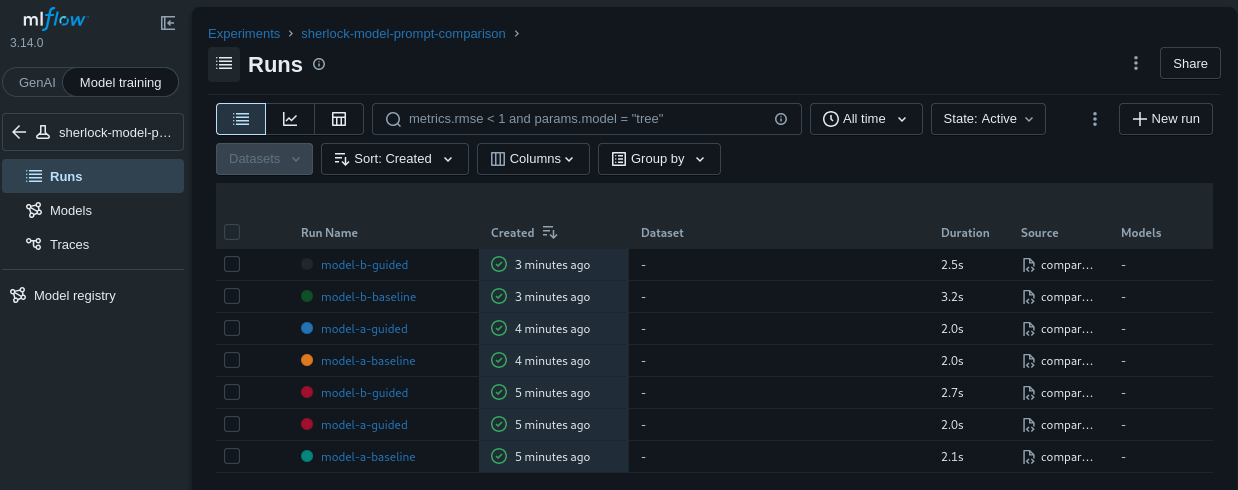Screen dimensions: 1238x490
Task: Click the source file icon for model-b-baseline
Action: pyautogui.click(x=1028, y=297)
